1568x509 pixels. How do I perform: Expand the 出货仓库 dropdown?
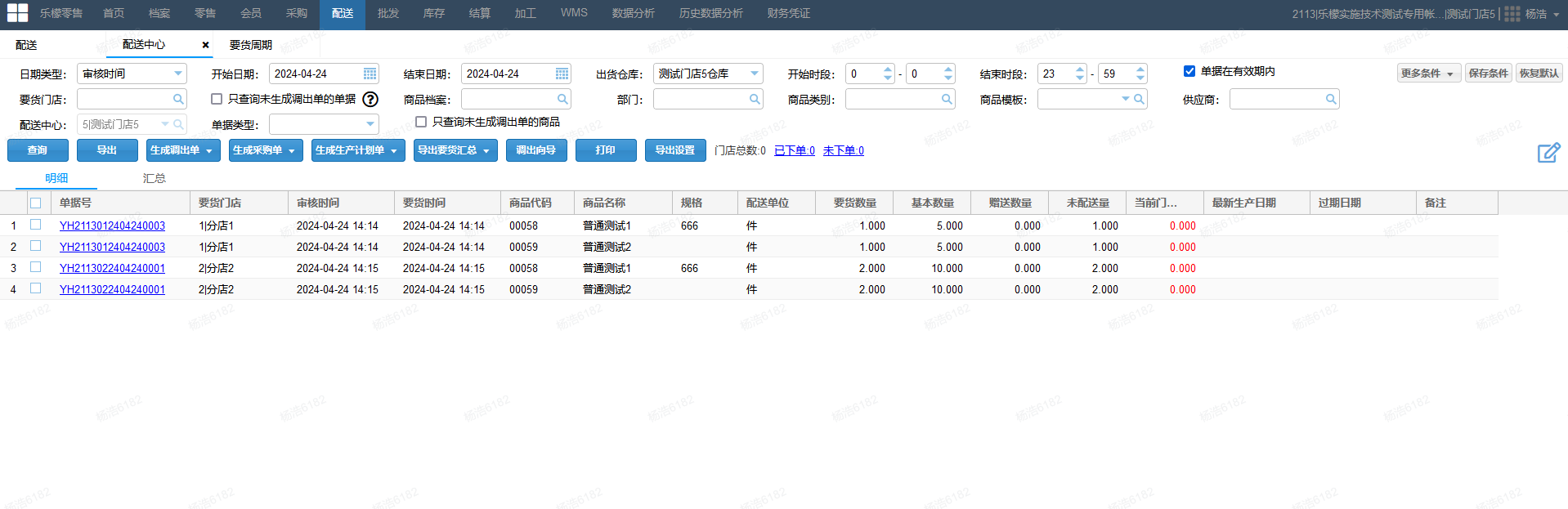pos(755,74)
